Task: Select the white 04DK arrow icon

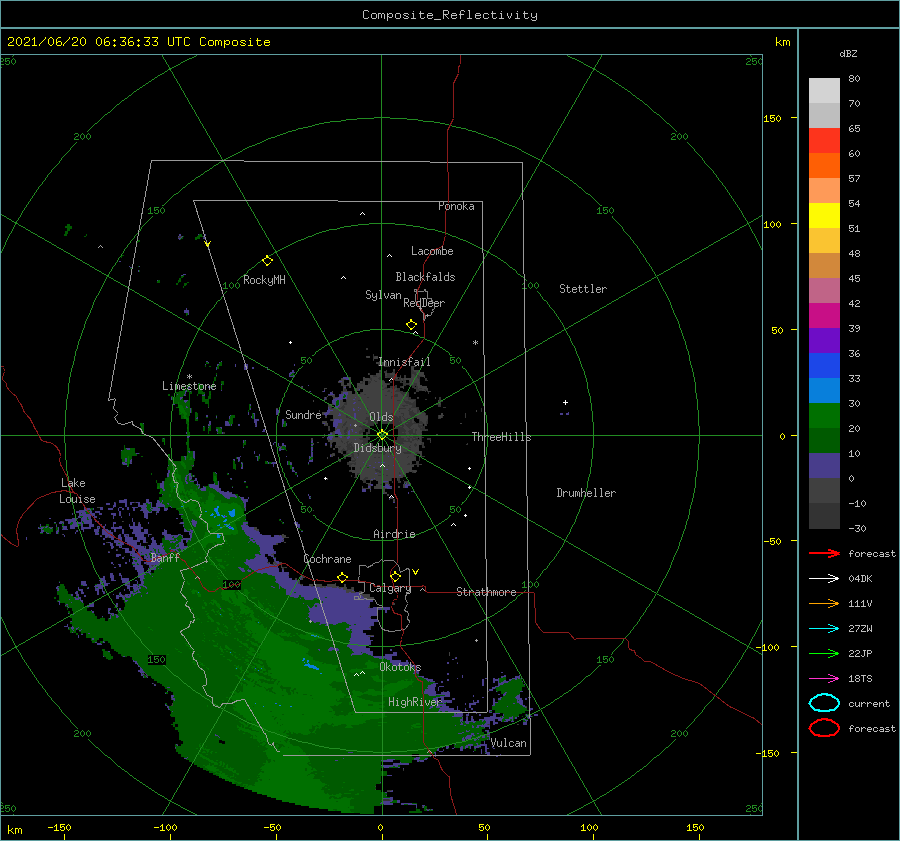Action: 824,578
